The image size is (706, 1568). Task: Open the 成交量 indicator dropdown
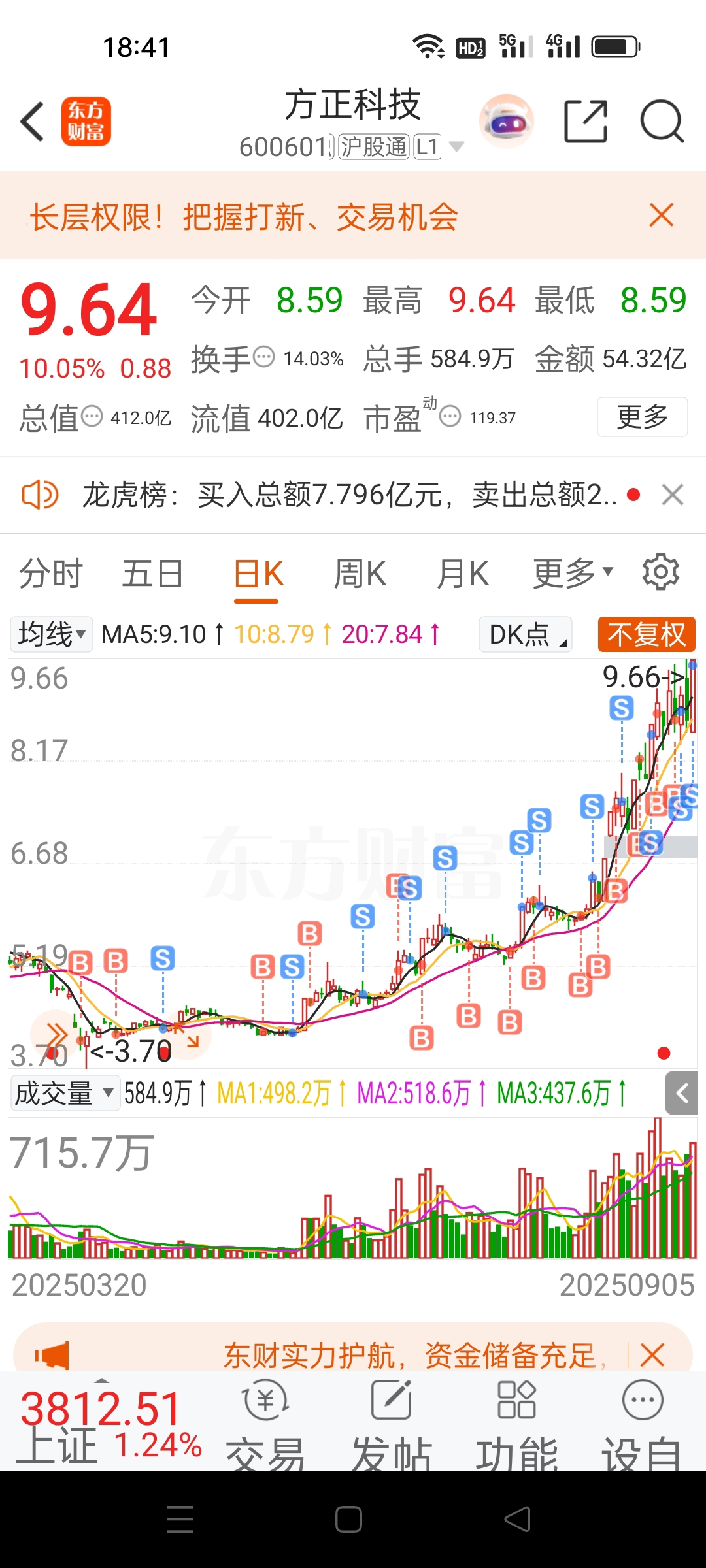(x=65, y=1093)
